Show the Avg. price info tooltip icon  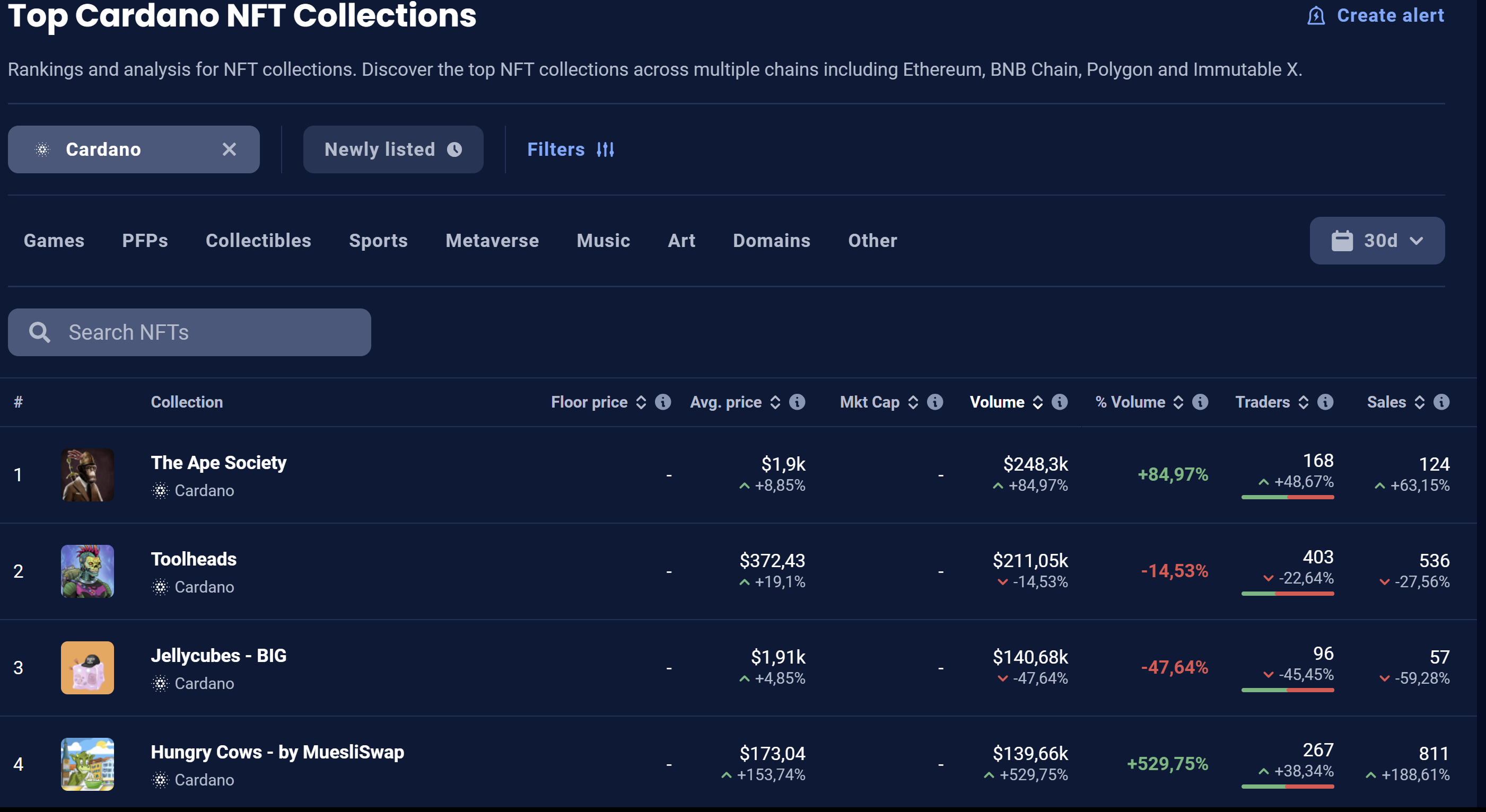[x=797, y=402]
